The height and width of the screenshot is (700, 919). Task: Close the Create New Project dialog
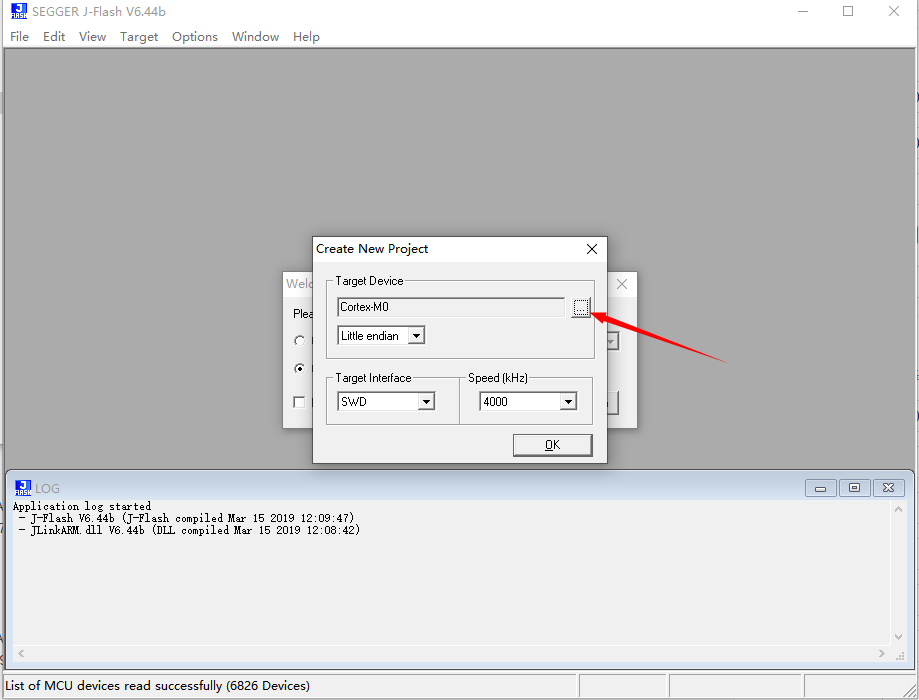[592, 249]
